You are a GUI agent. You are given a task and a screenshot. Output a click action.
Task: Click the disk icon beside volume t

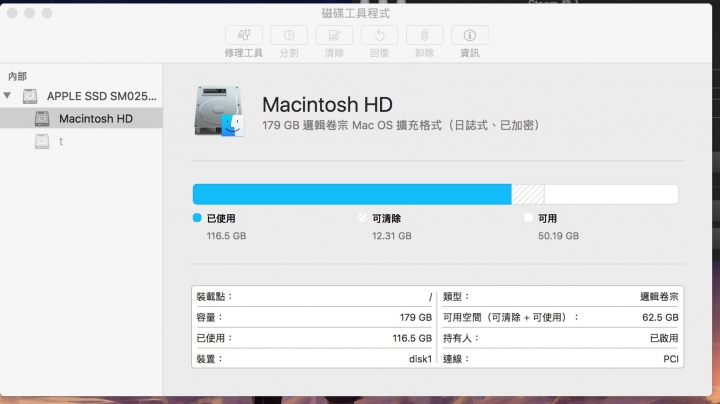point(42,141)
